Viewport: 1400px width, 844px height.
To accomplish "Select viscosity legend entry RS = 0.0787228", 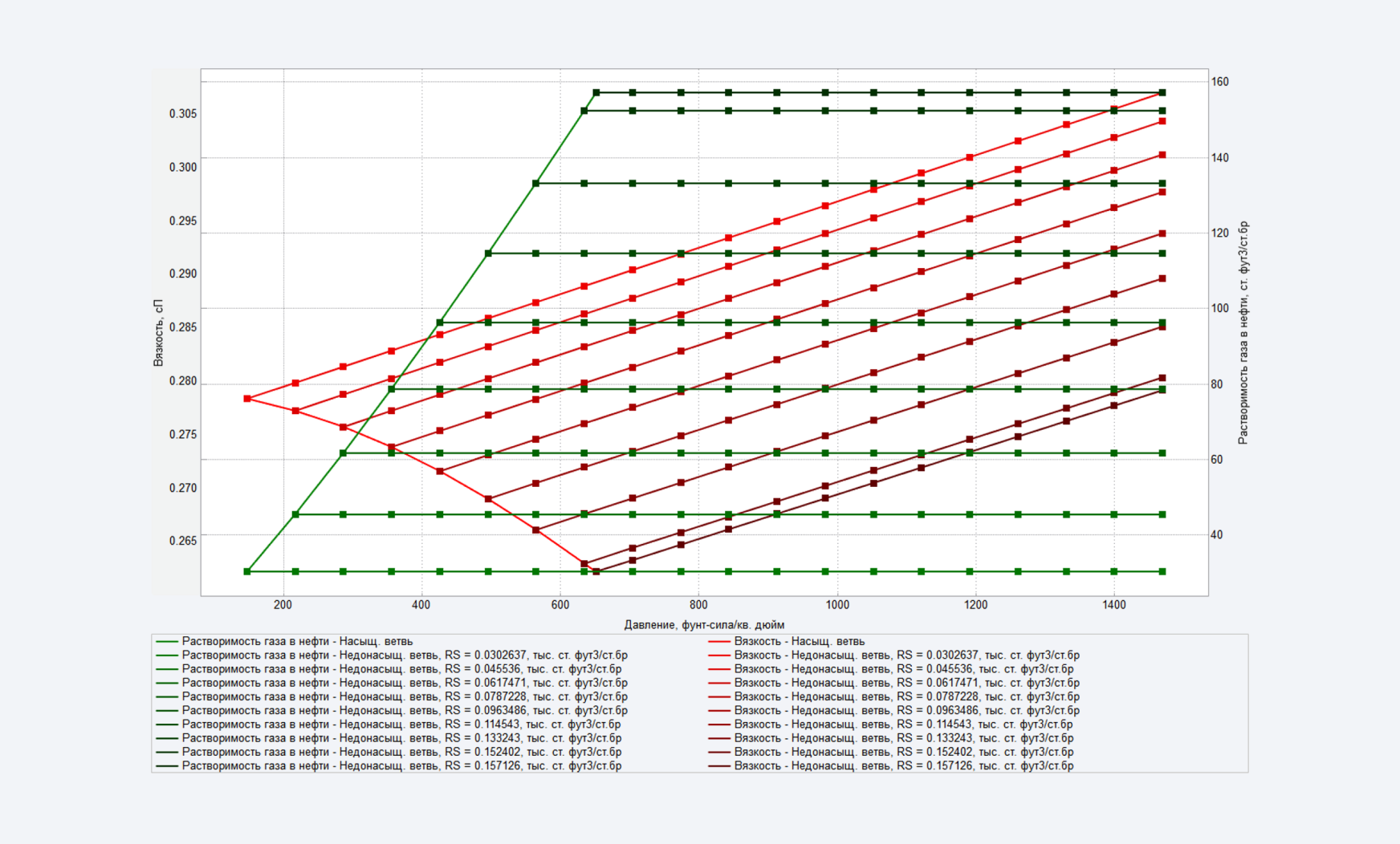I will (894, 696).
